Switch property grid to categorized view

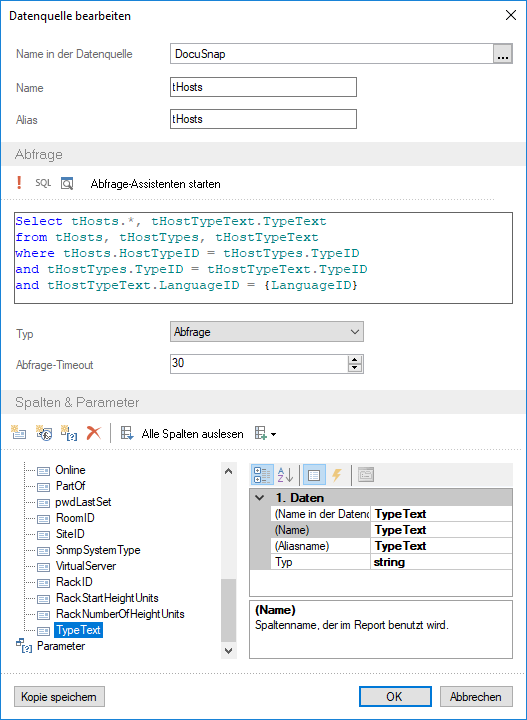point(263,475)
